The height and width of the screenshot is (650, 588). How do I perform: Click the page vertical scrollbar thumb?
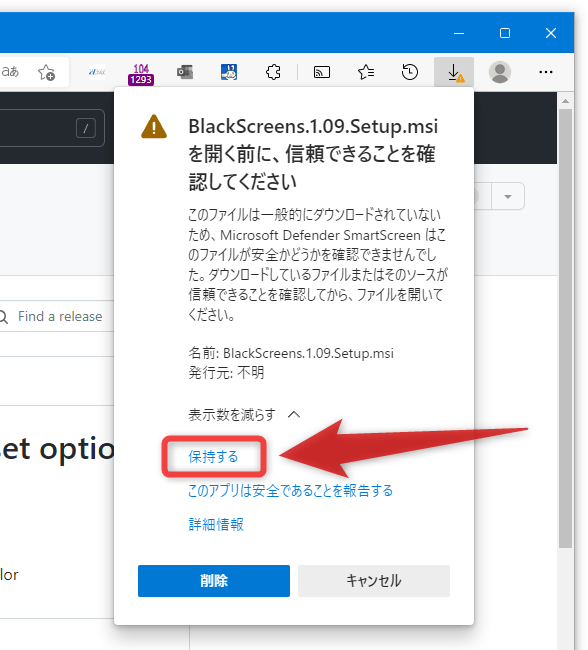click(565, 328)
